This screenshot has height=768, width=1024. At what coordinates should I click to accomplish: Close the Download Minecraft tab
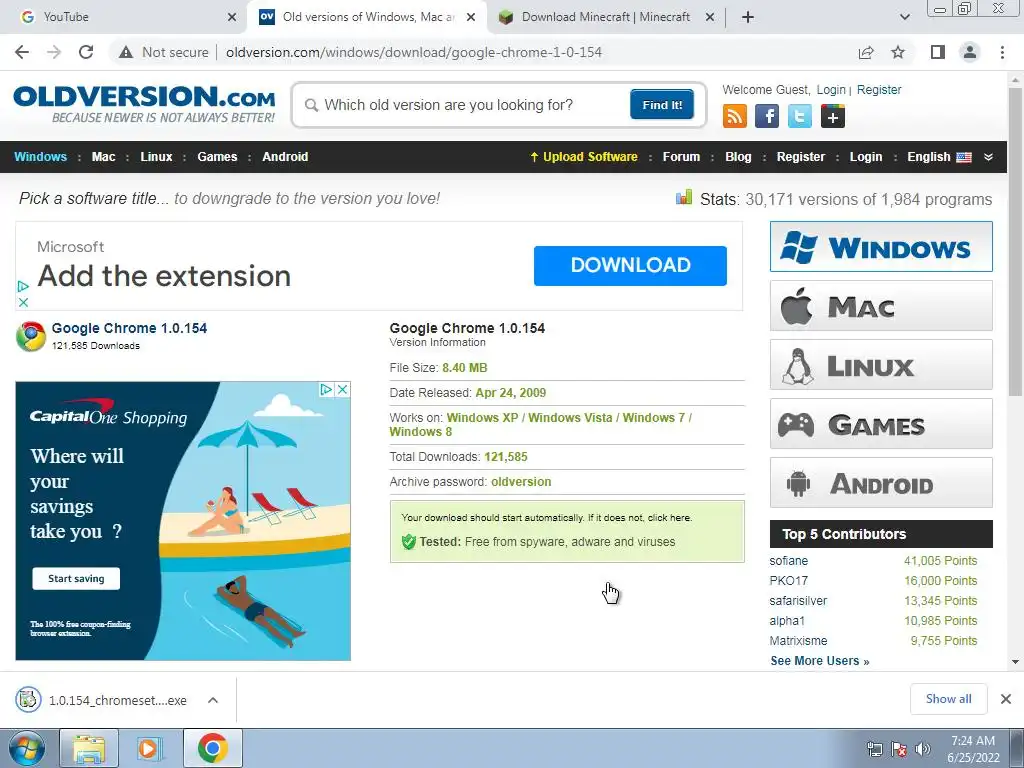point(710,17)
